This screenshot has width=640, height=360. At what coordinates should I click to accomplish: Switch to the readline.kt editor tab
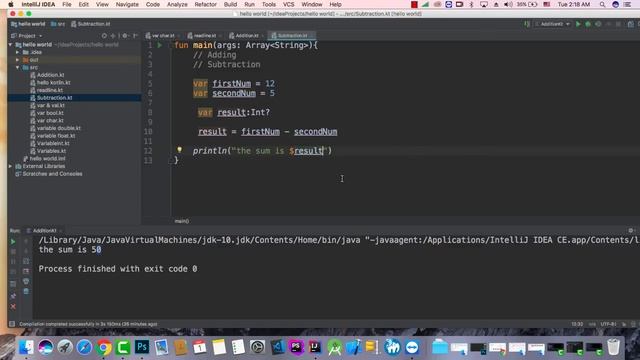[x=204, y=36]
